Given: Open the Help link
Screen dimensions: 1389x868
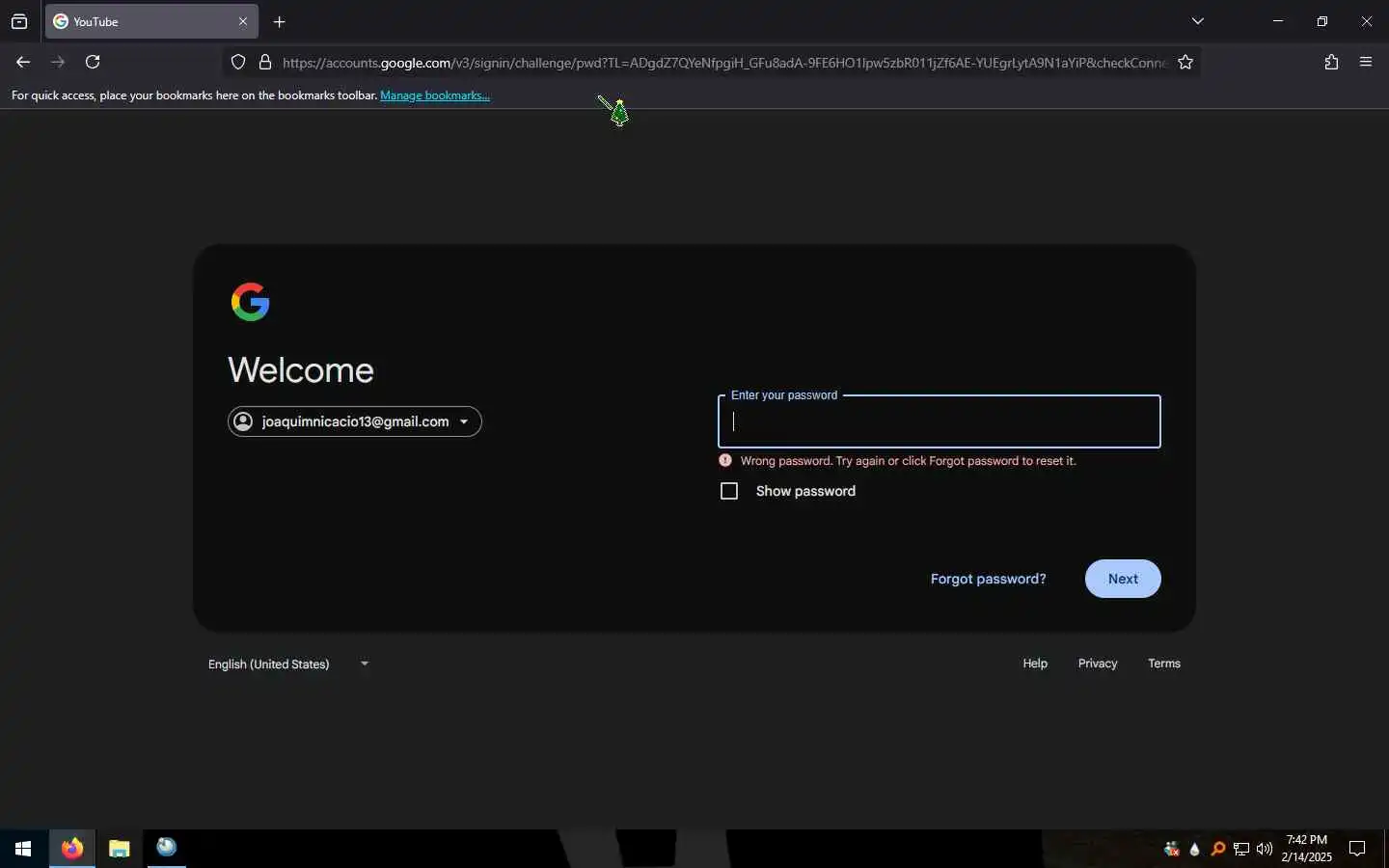Looking at the screenshot, I should 1035,664.
